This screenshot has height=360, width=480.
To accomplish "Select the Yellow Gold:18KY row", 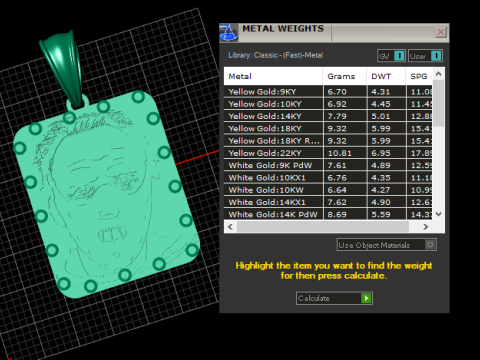I will point(328,128).
